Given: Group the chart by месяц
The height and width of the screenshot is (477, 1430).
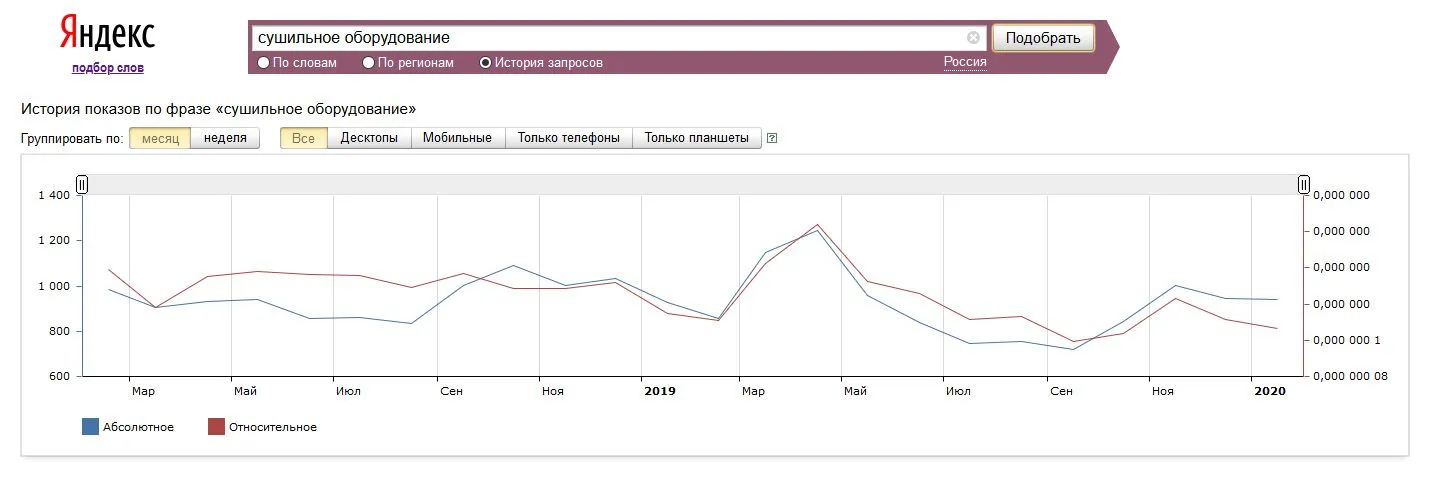Looking at the screenshot, I should [x=160, y=138].
